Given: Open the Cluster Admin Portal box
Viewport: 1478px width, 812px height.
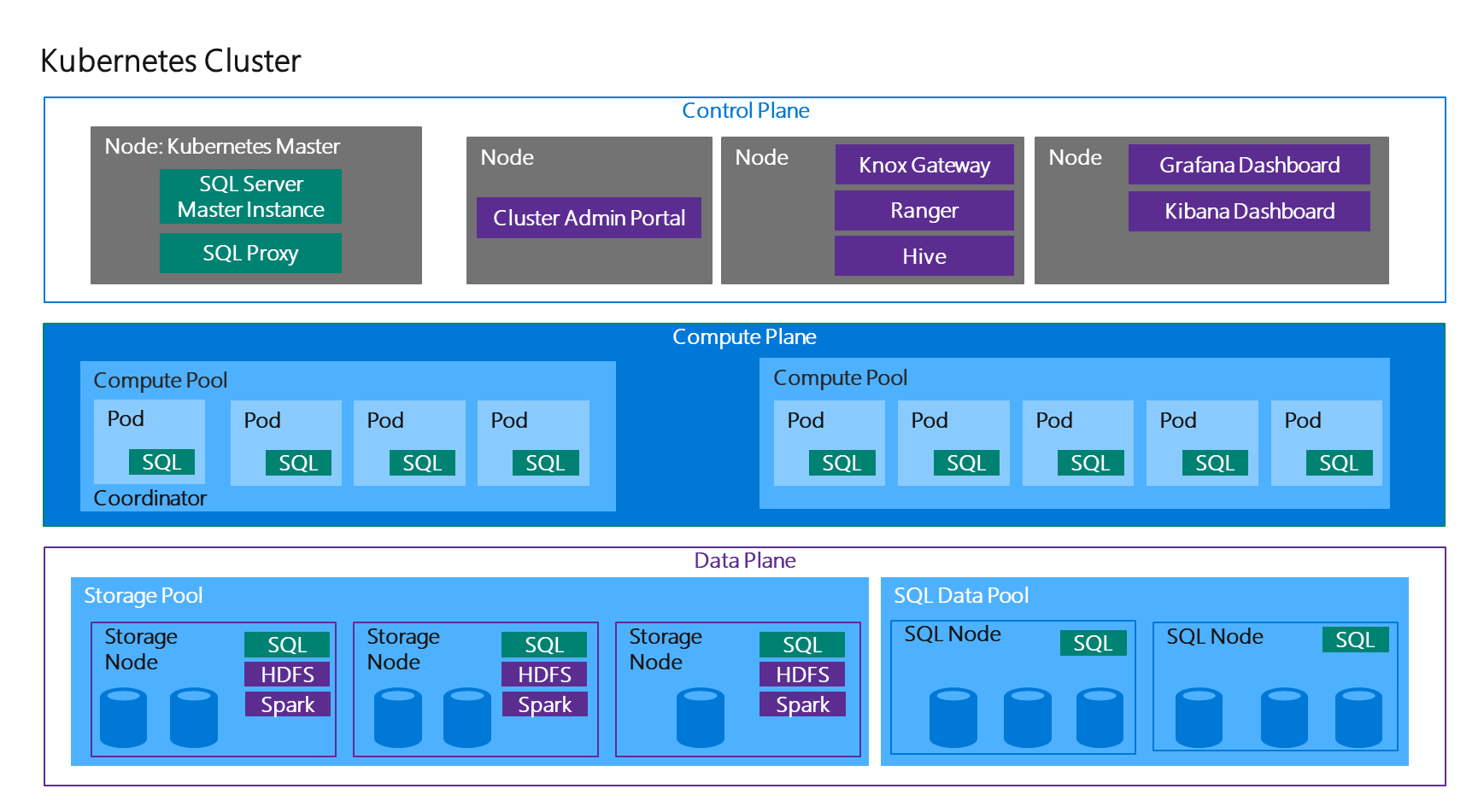Looking at the screenshot, I should tap(589, 219).
